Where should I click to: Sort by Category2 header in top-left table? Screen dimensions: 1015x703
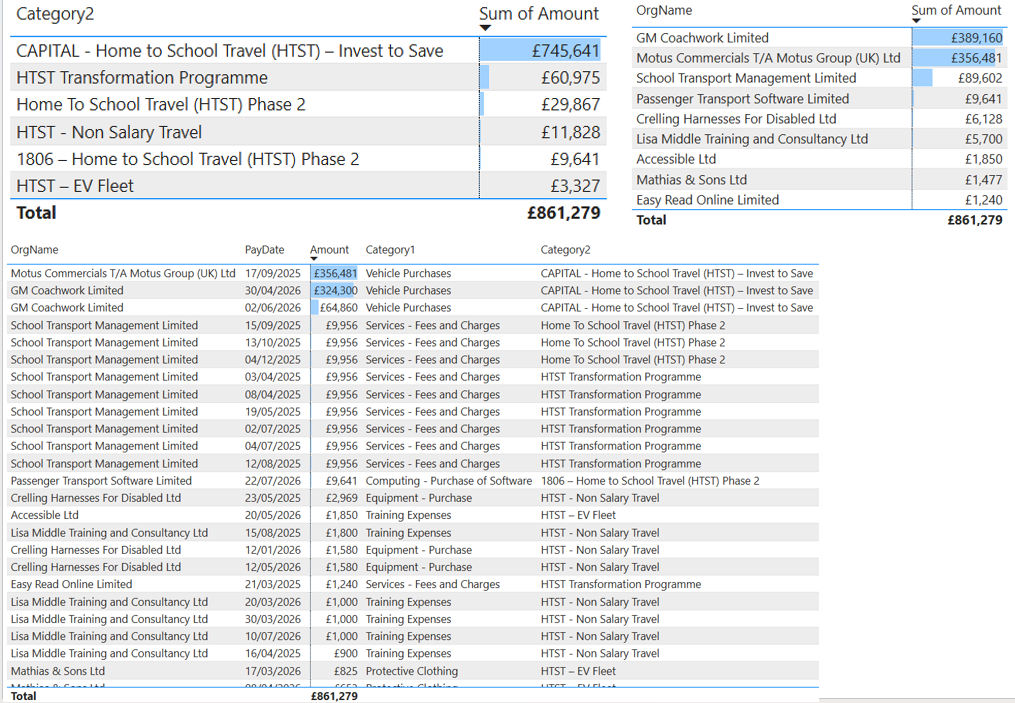[55, 14]
